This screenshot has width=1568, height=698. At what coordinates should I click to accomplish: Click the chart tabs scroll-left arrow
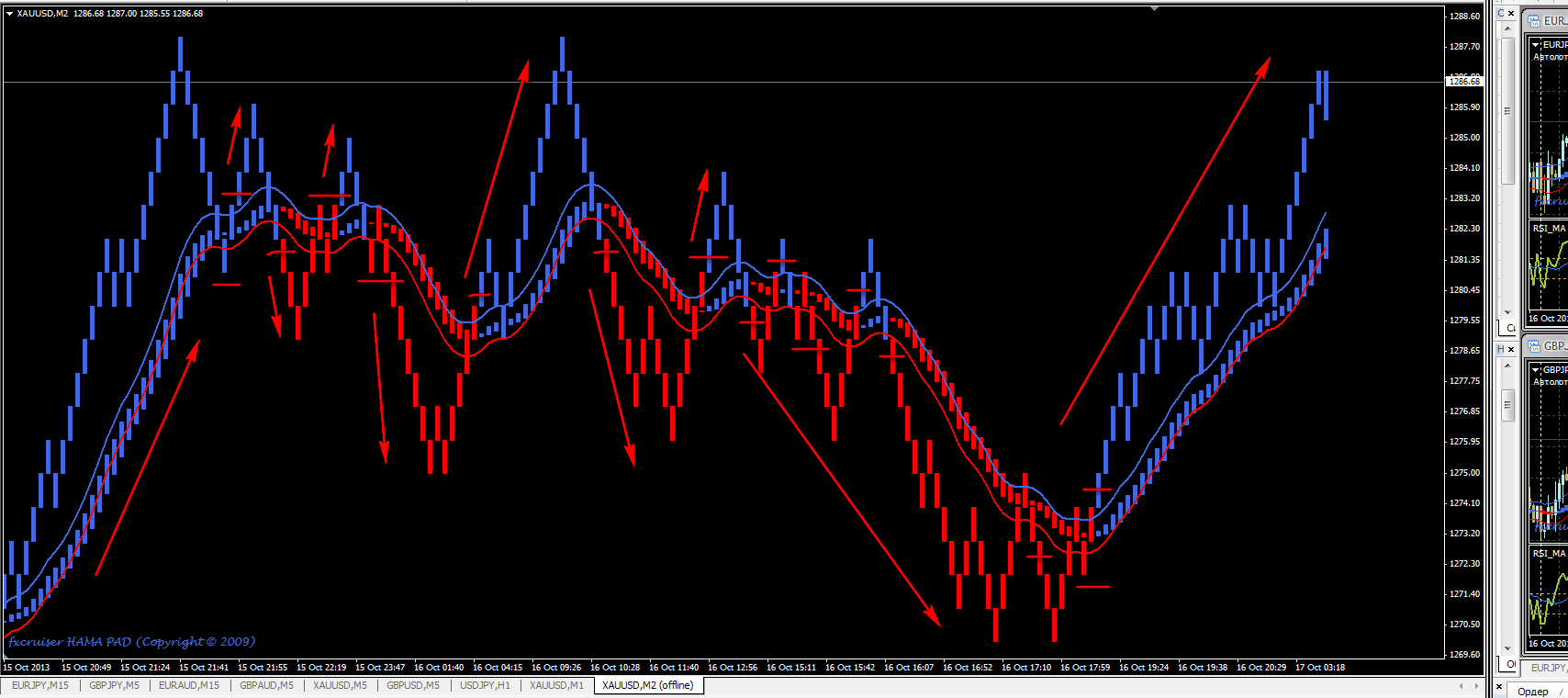click(1461, 686)
